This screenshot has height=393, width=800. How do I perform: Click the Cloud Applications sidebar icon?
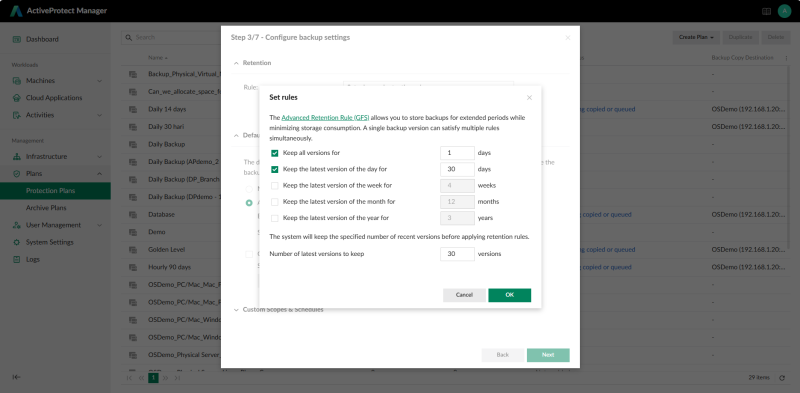[x=16, y=98]
